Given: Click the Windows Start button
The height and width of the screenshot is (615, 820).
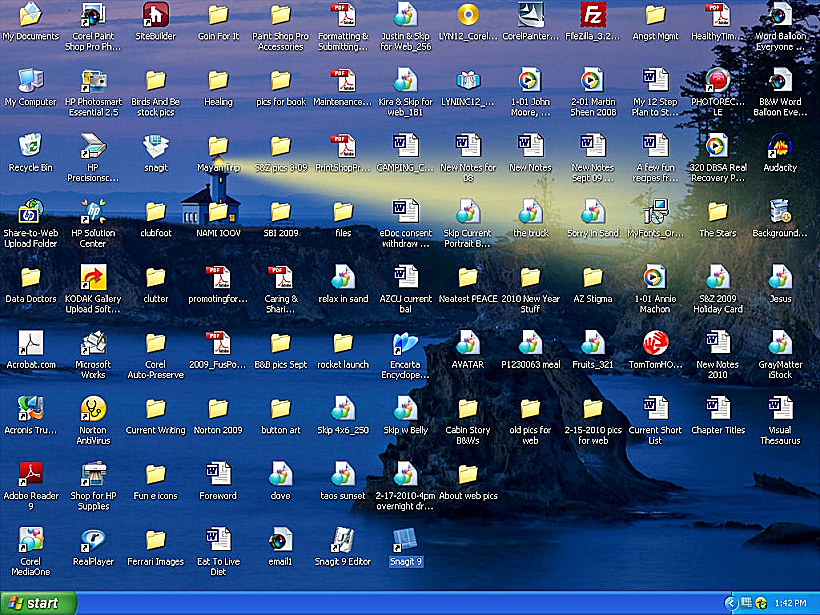Looking at the screenshot, I should pos(38,603).
